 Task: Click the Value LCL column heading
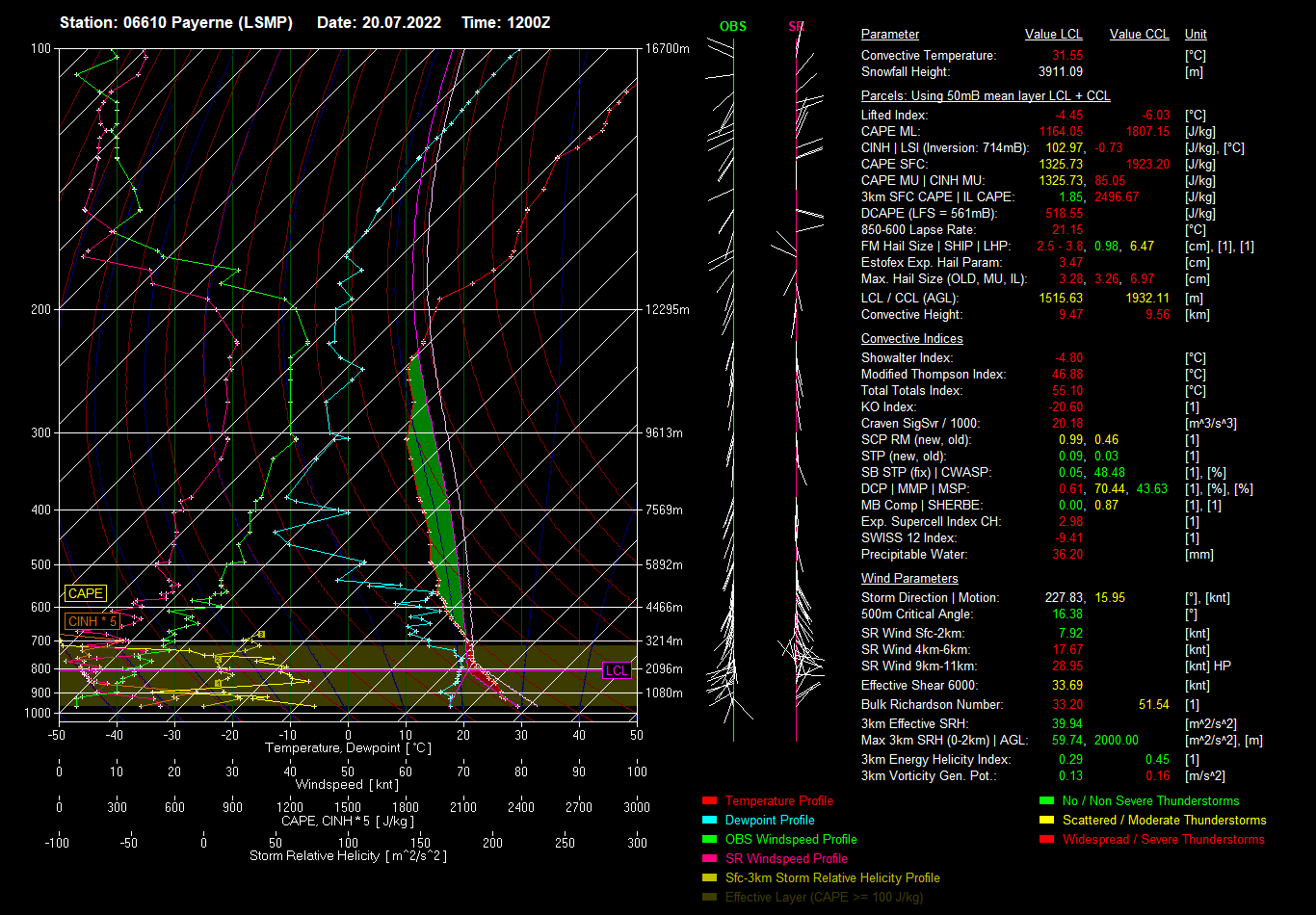click(x=1053, y=35)
